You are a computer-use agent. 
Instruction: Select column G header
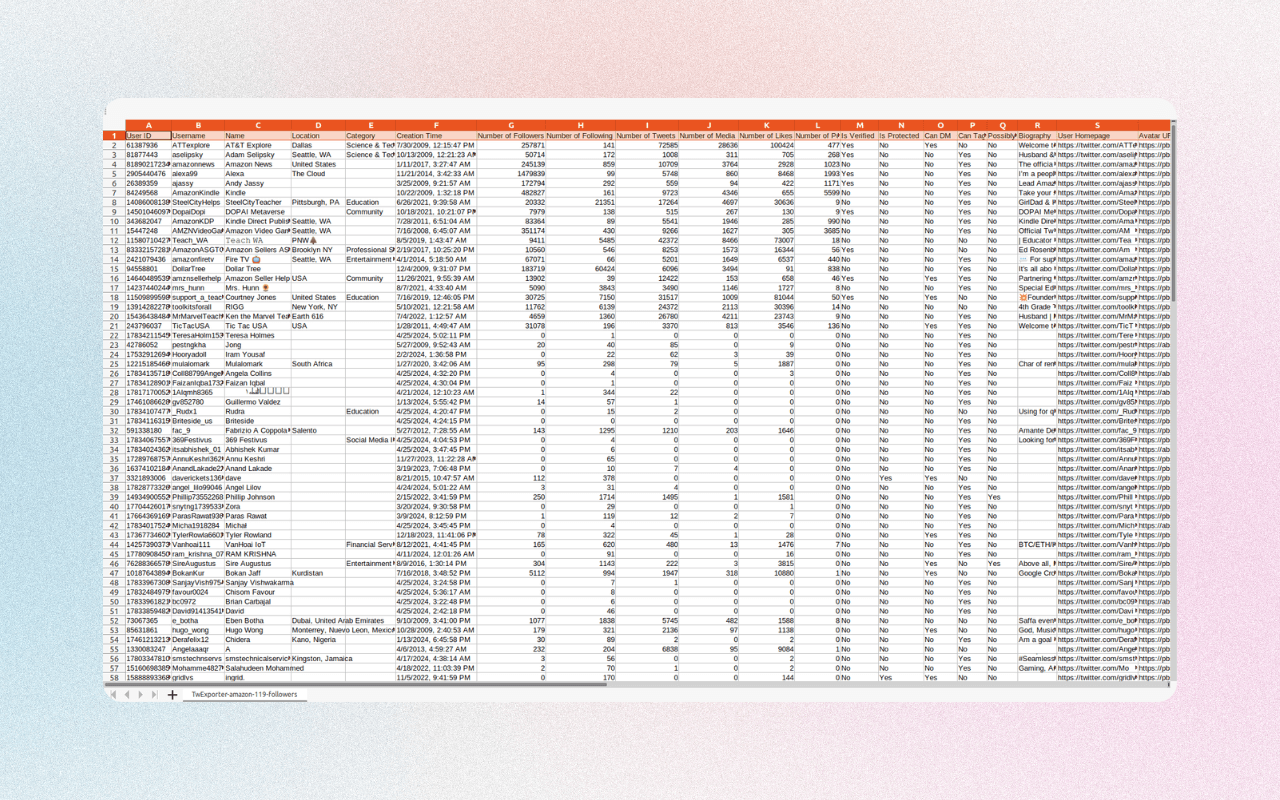510,126
